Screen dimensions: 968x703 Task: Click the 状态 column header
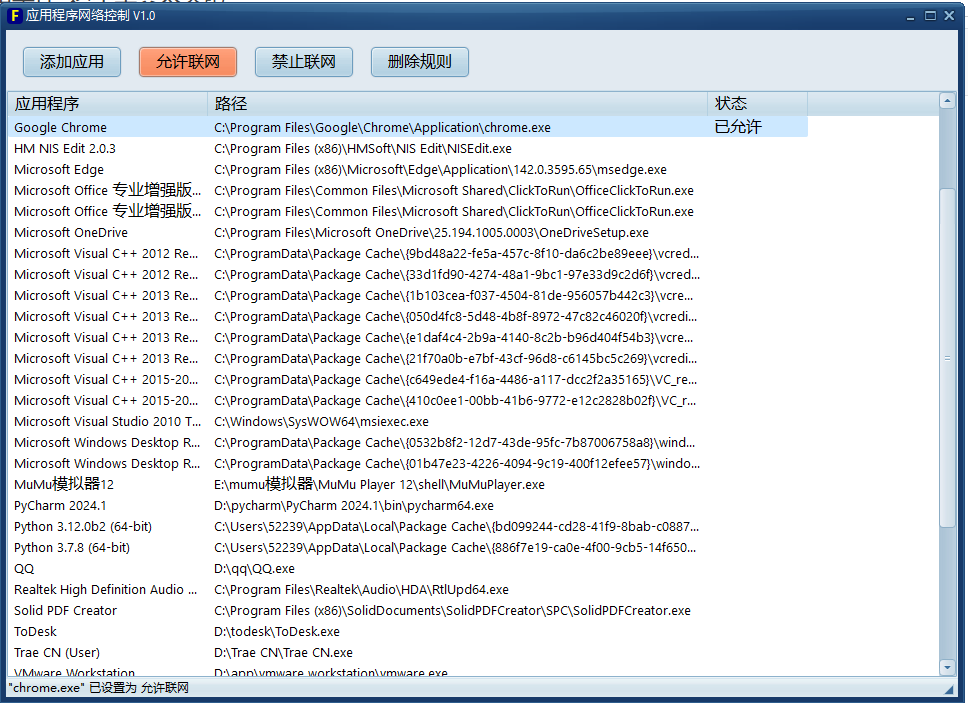point(756,104)
